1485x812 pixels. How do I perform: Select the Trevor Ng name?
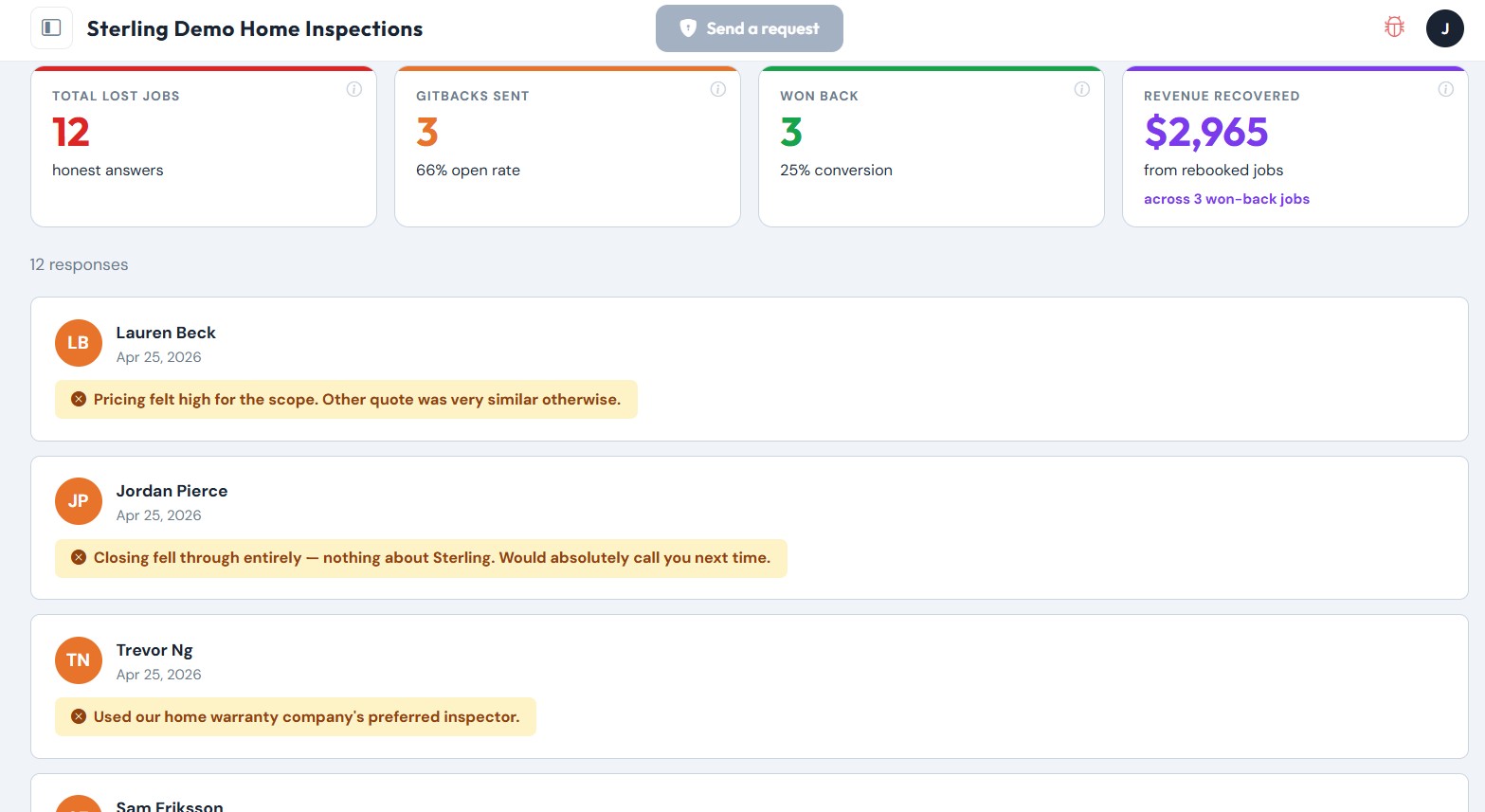pyautogui.click(x=154, y=650)
